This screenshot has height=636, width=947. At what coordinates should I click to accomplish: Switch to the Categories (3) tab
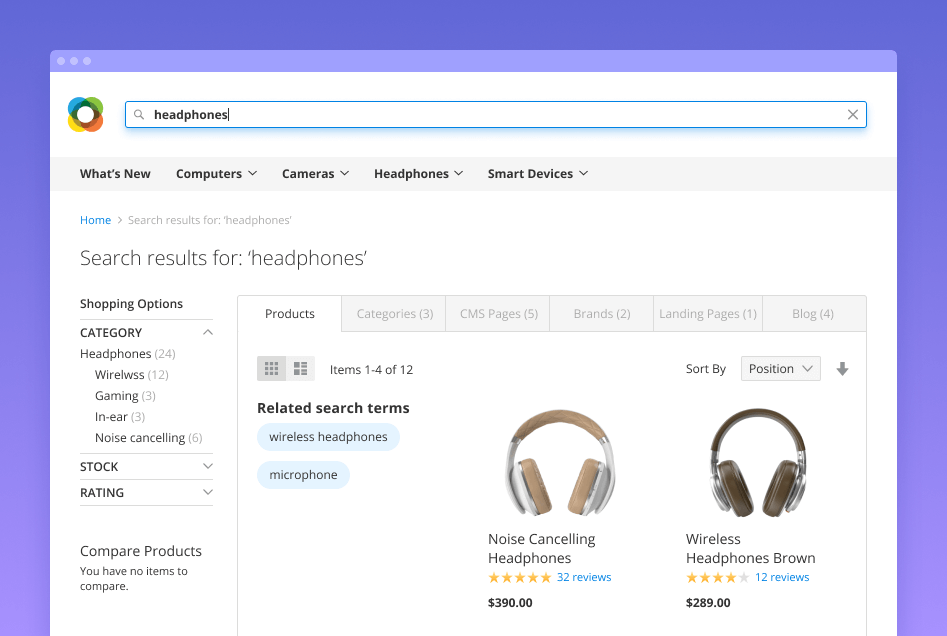[x=394, y=314]
